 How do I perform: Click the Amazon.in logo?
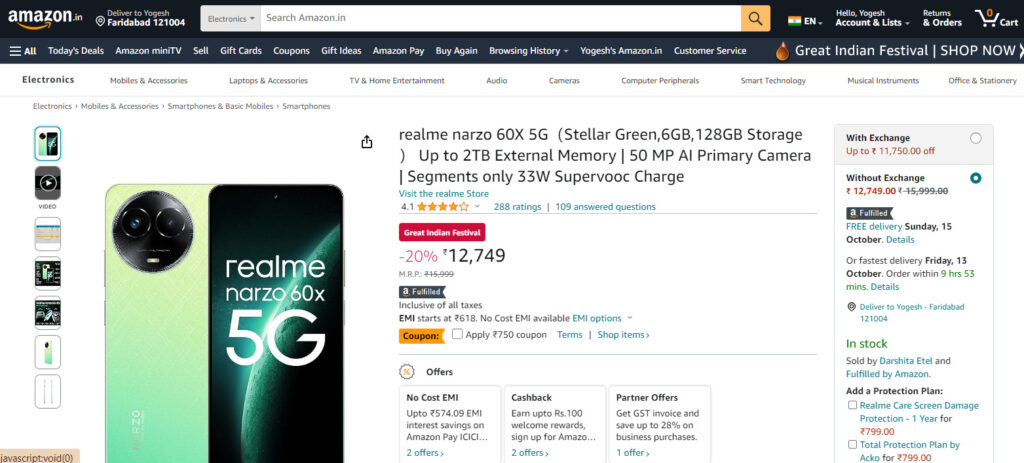[45, 18]
